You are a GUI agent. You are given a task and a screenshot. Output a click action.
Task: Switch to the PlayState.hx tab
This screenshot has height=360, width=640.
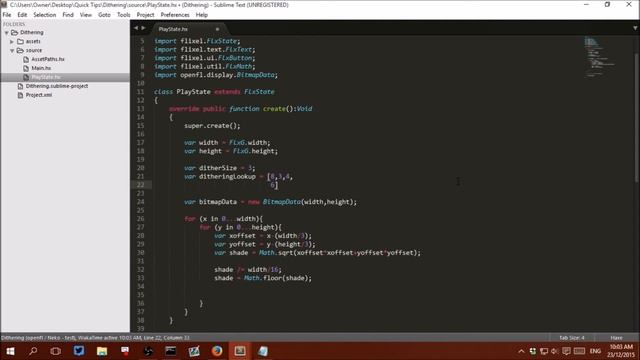173,29
